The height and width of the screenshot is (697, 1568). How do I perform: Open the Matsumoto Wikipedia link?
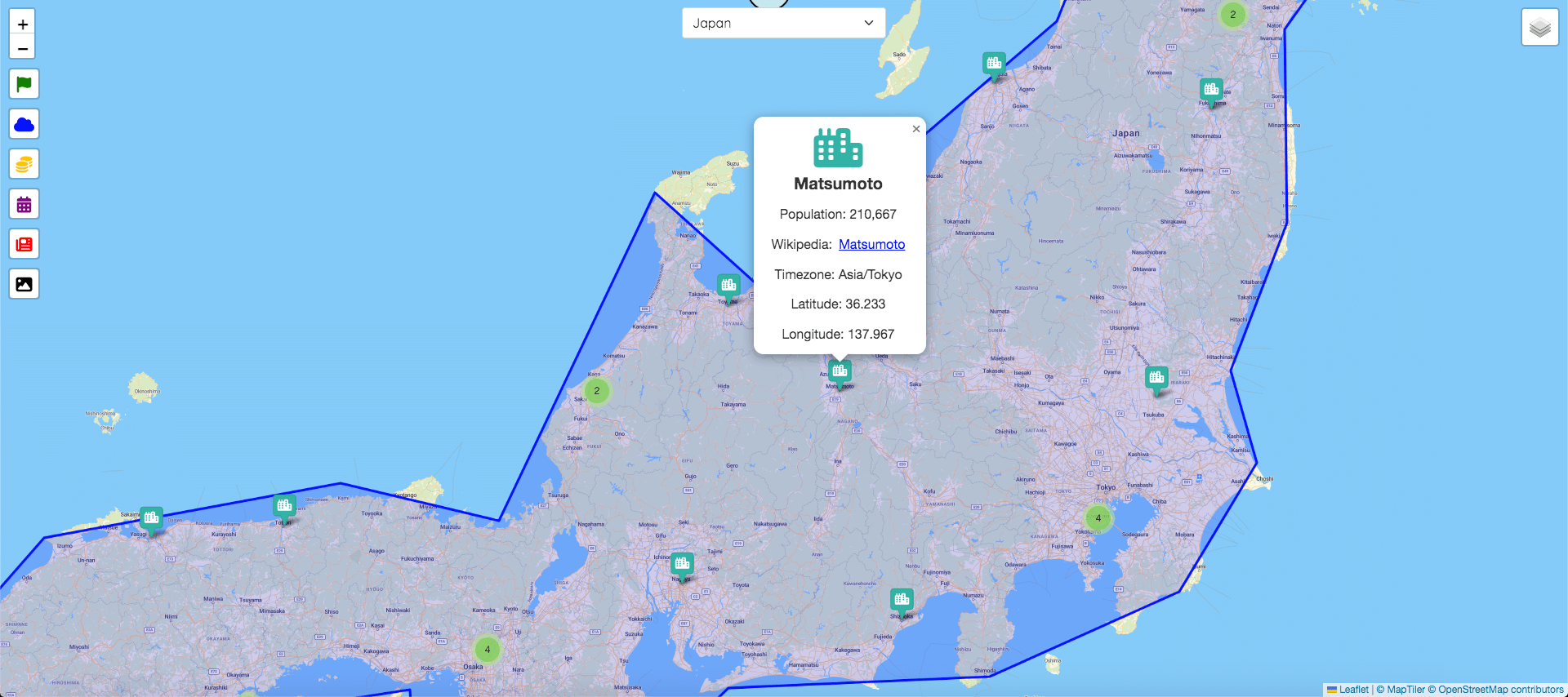pyautogui.click(x=871, y=244)
